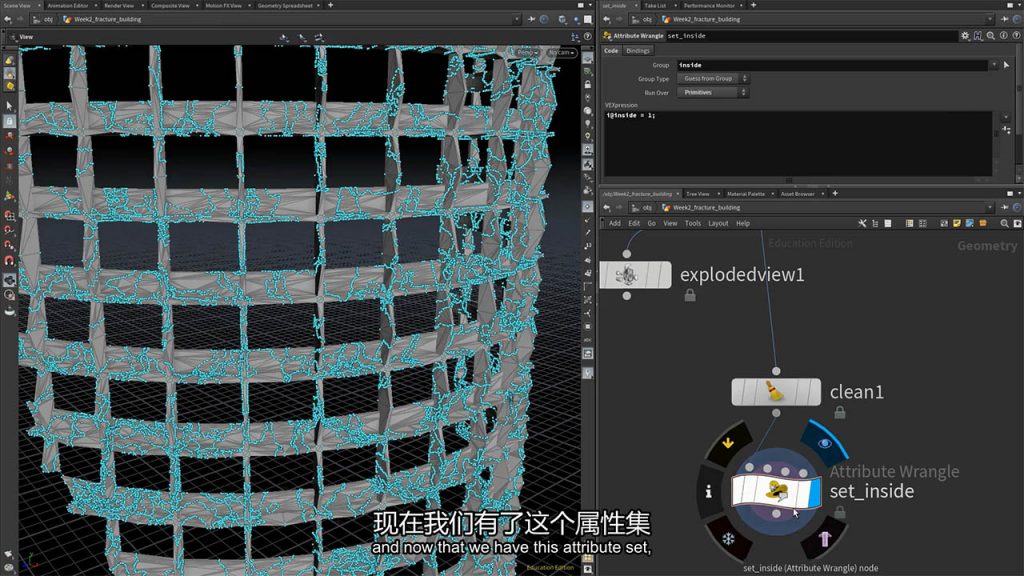
Task: Click the purple template ring button on set_inside
Action: pyautogui.click(x=824, y=539)
